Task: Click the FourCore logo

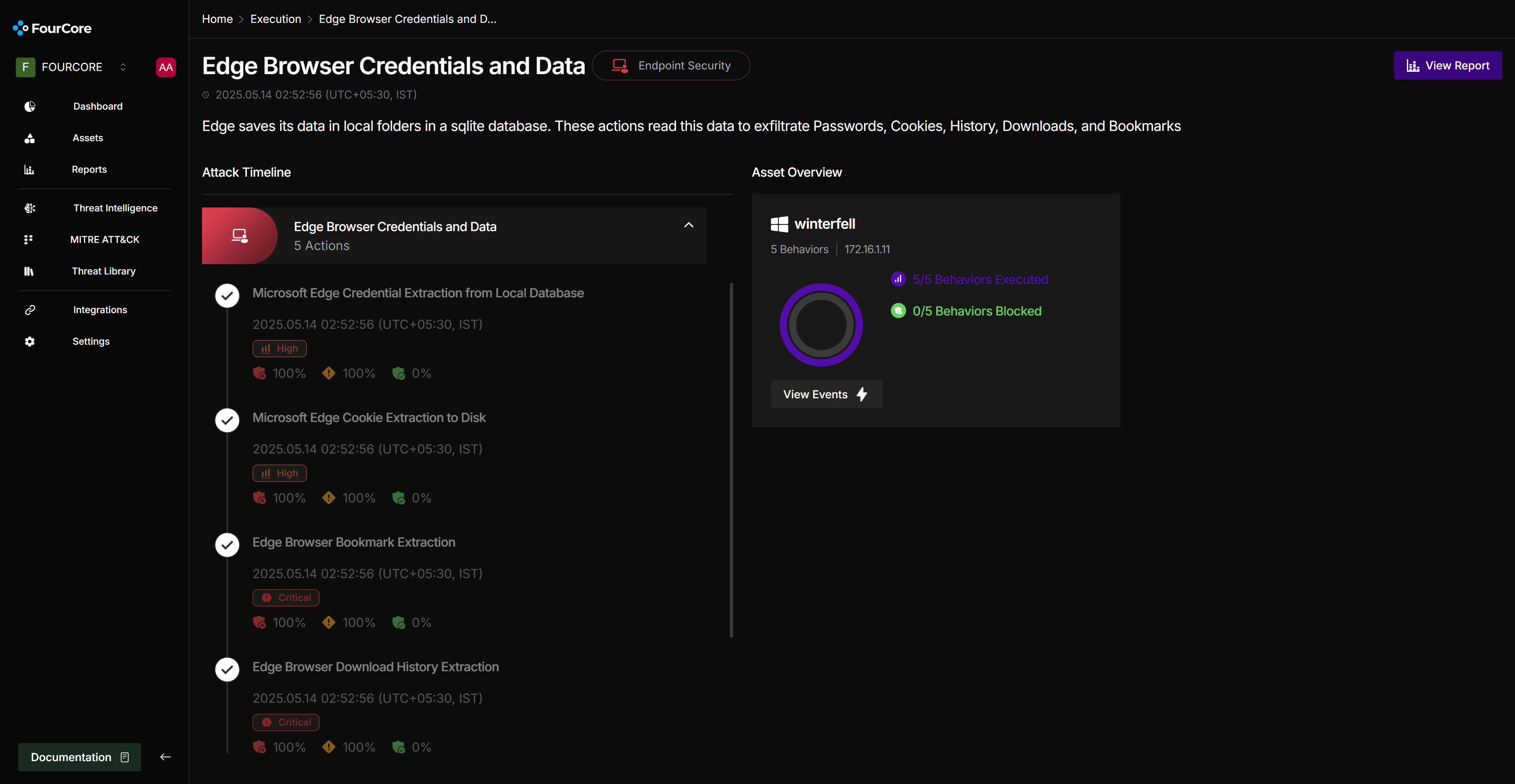Action: coord(52,28)
